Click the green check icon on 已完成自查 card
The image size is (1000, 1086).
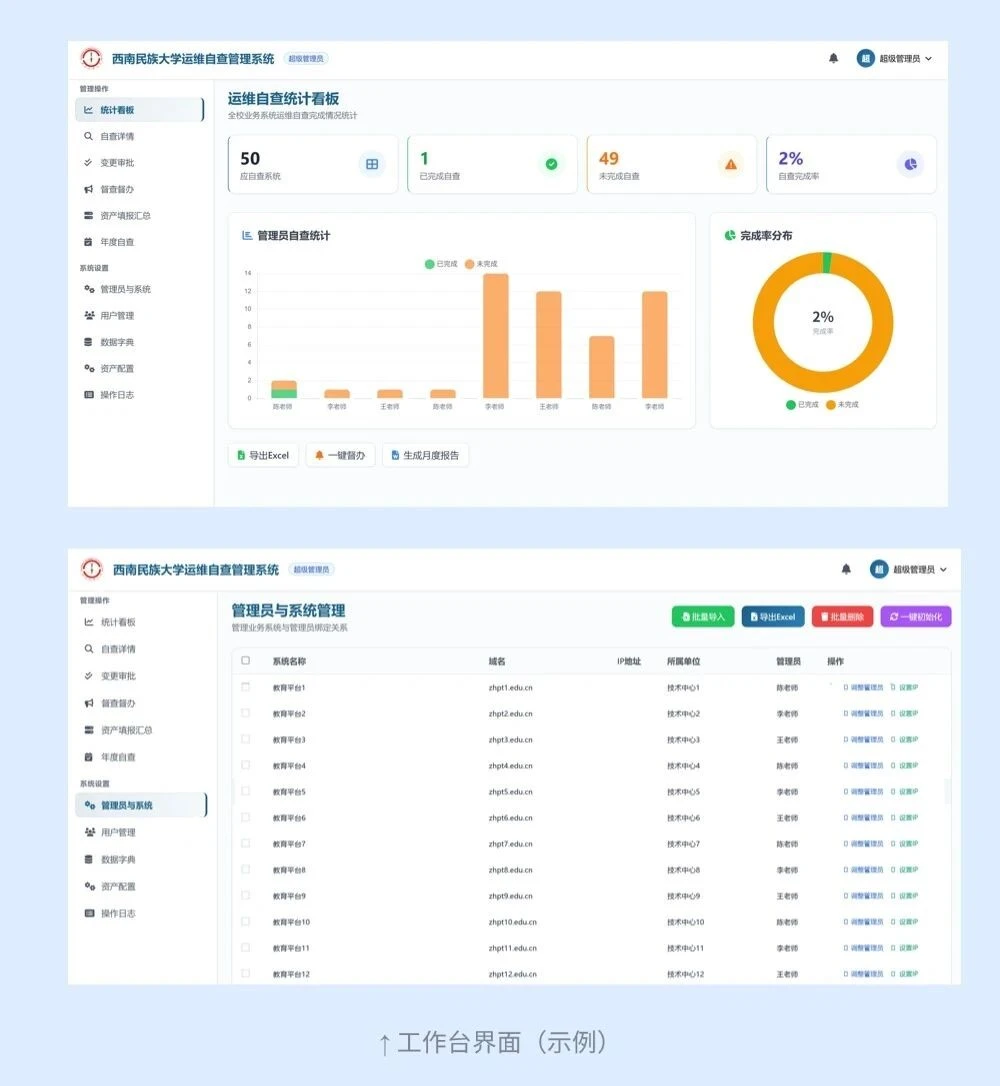[x=551, y=164]
